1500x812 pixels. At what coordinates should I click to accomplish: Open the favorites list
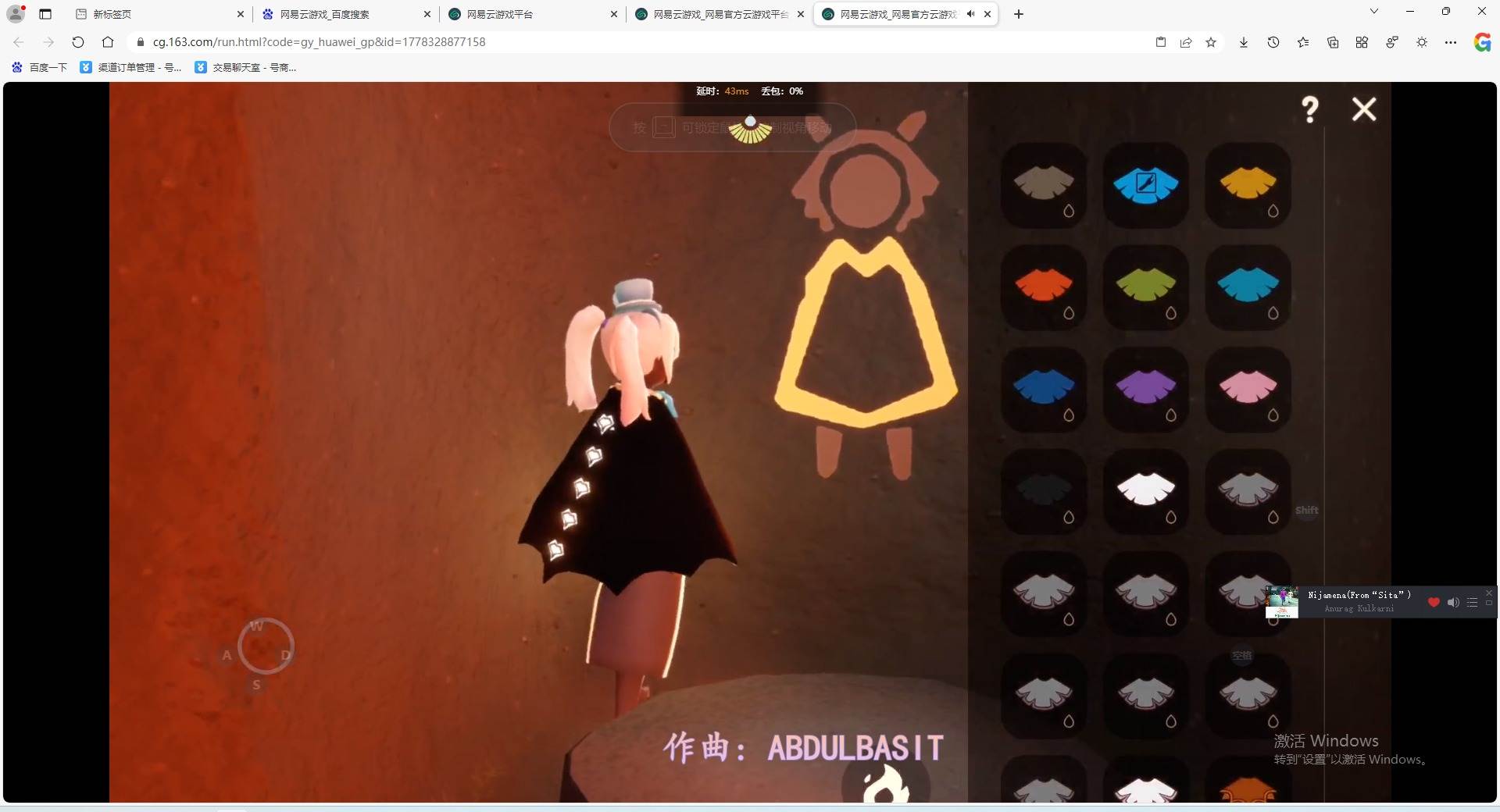pyautogui.click(x=1303, y=42)
